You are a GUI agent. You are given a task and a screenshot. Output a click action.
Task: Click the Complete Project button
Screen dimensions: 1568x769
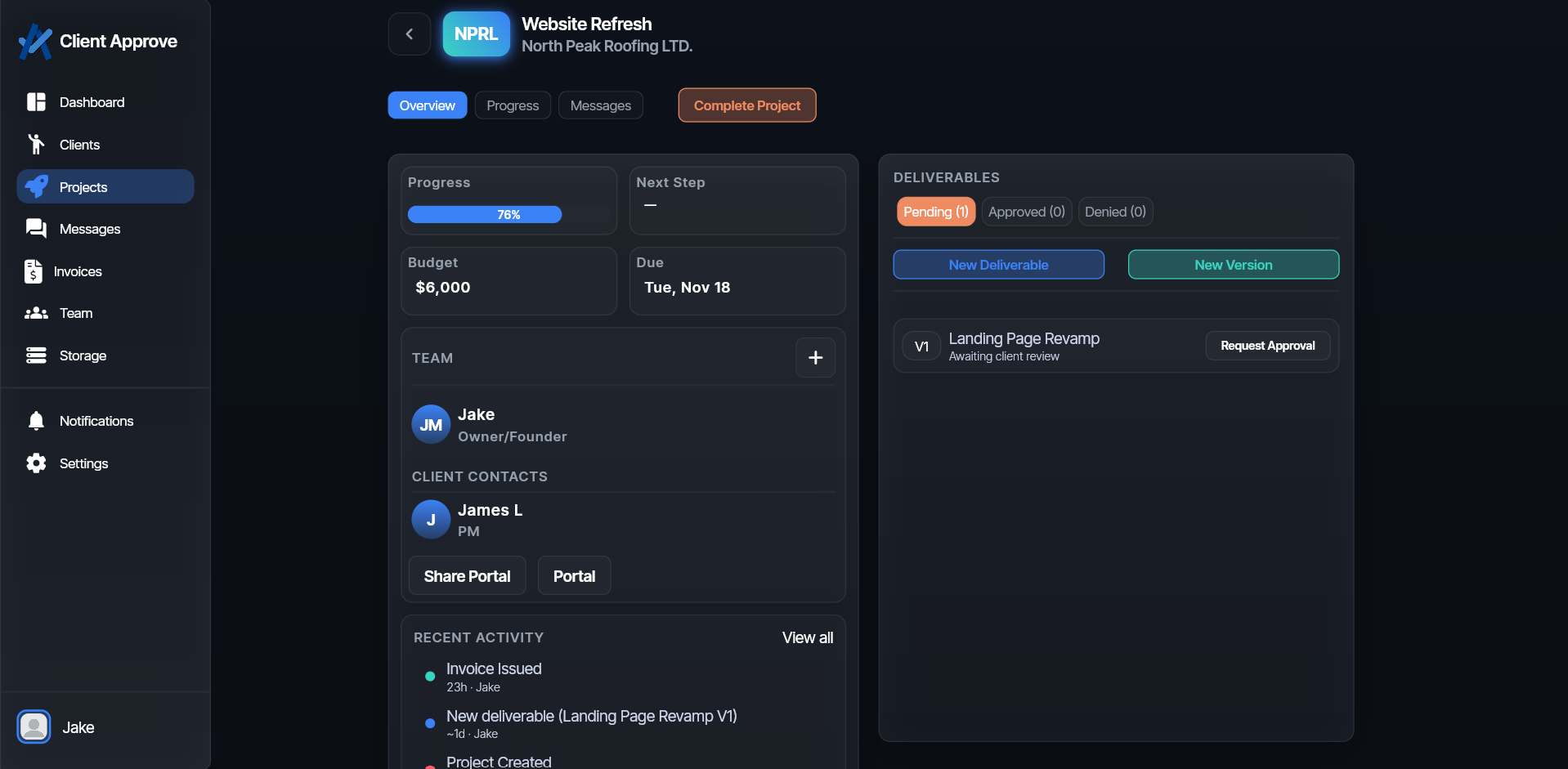click(746, 105)
